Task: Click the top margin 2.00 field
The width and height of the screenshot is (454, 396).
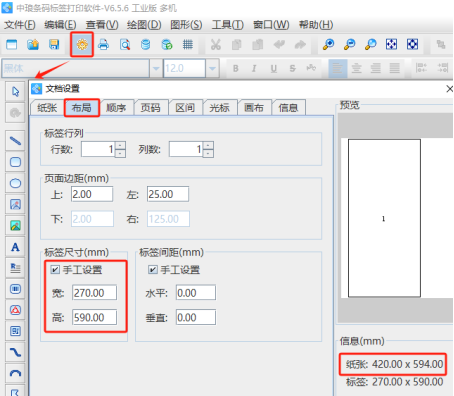Action: (92, 194)
